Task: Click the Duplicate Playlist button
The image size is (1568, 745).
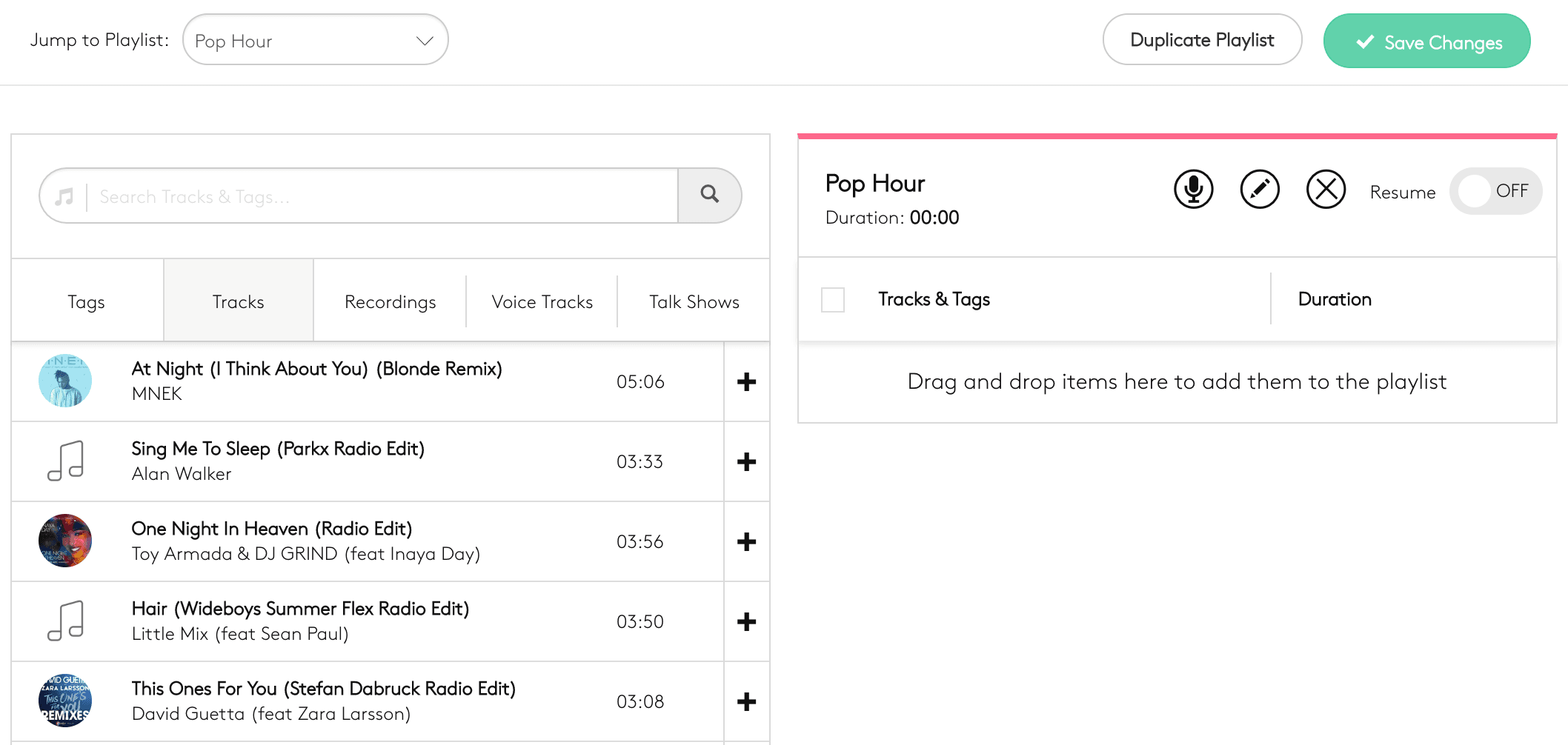Action: [1201, 41]
